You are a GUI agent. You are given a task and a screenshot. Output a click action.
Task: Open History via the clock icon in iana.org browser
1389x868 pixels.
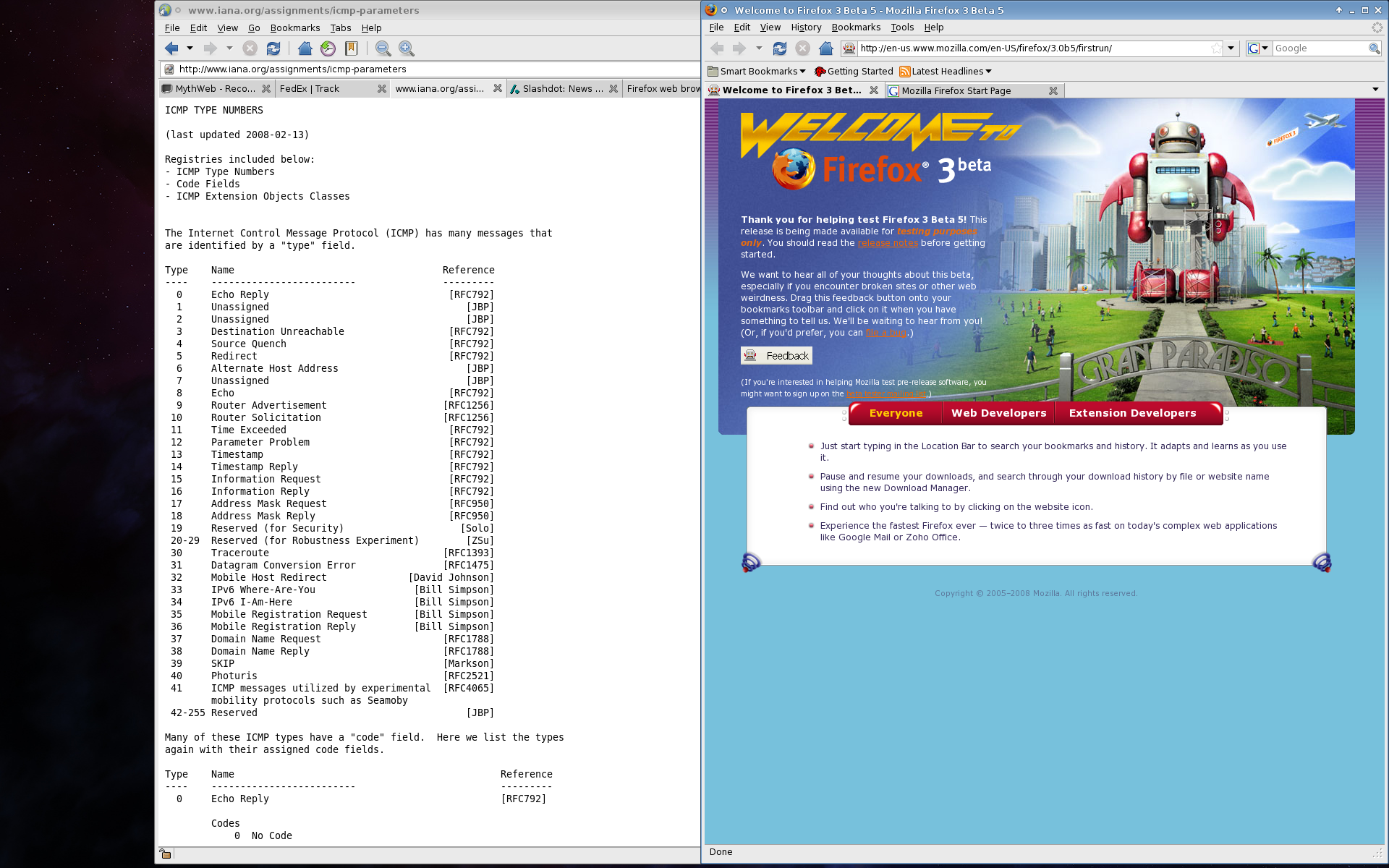click(x=328, y=48)
